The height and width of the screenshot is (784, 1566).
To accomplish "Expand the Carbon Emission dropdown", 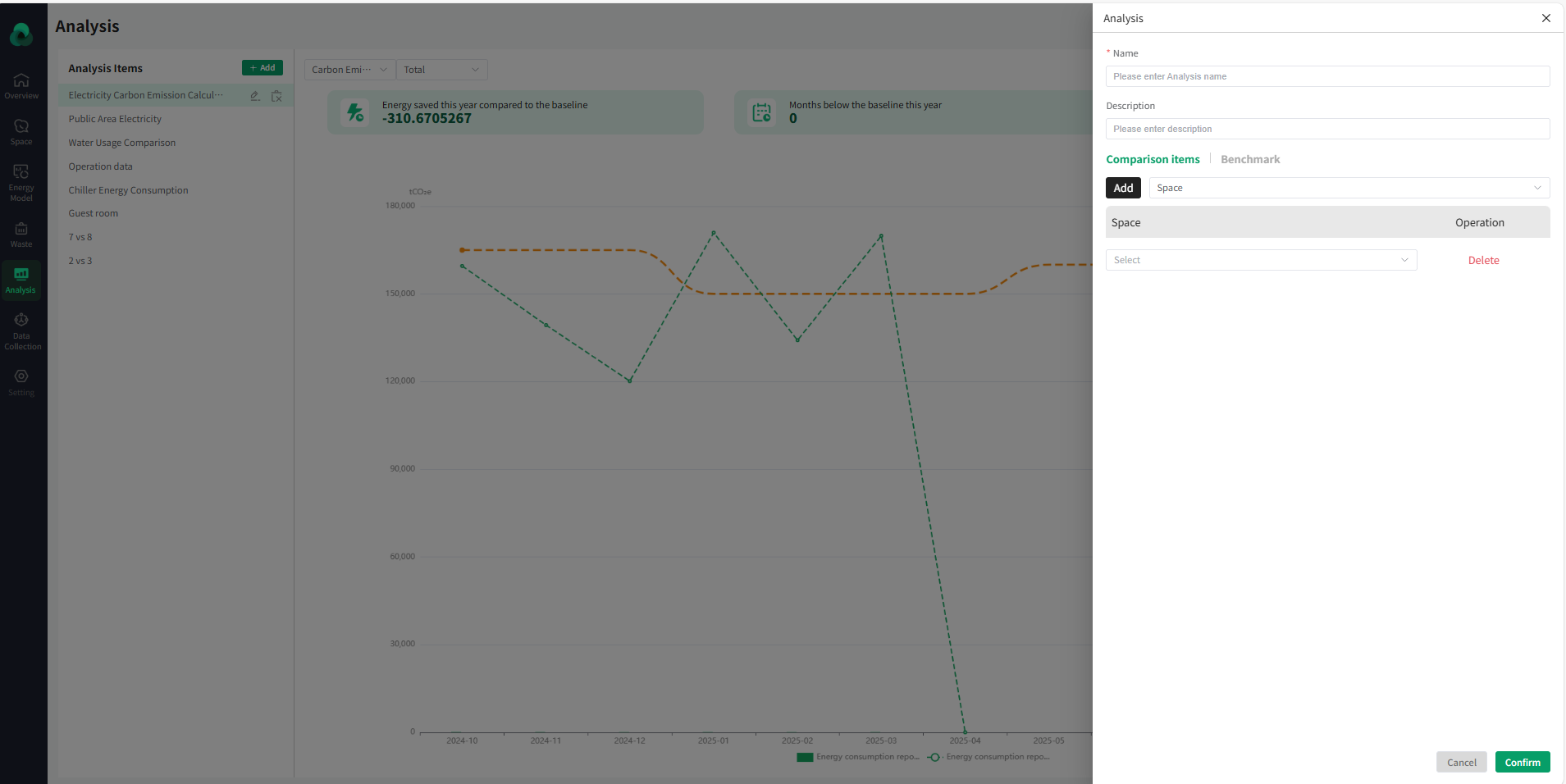I will pyautogui.click(x=349, y=70).
